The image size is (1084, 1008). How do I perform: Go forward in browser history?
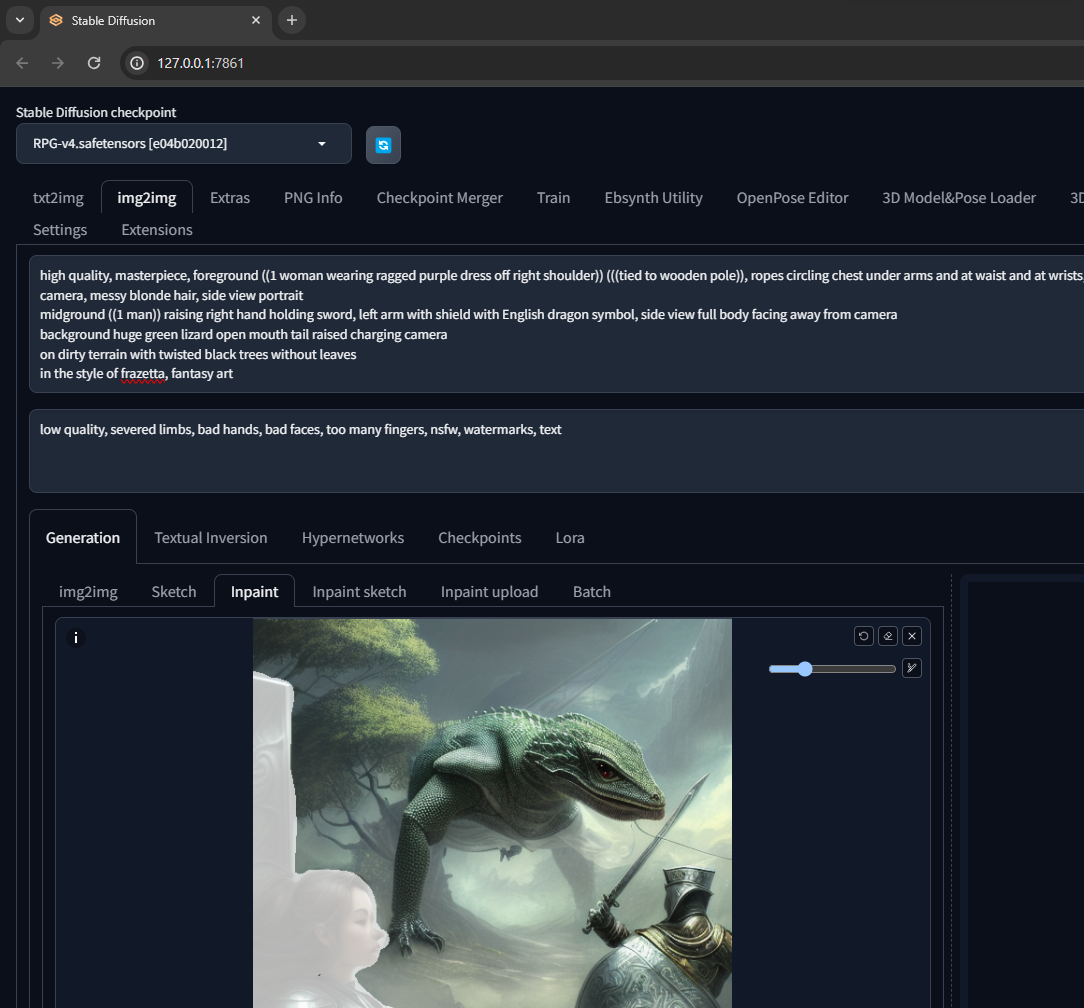point(58,63)
